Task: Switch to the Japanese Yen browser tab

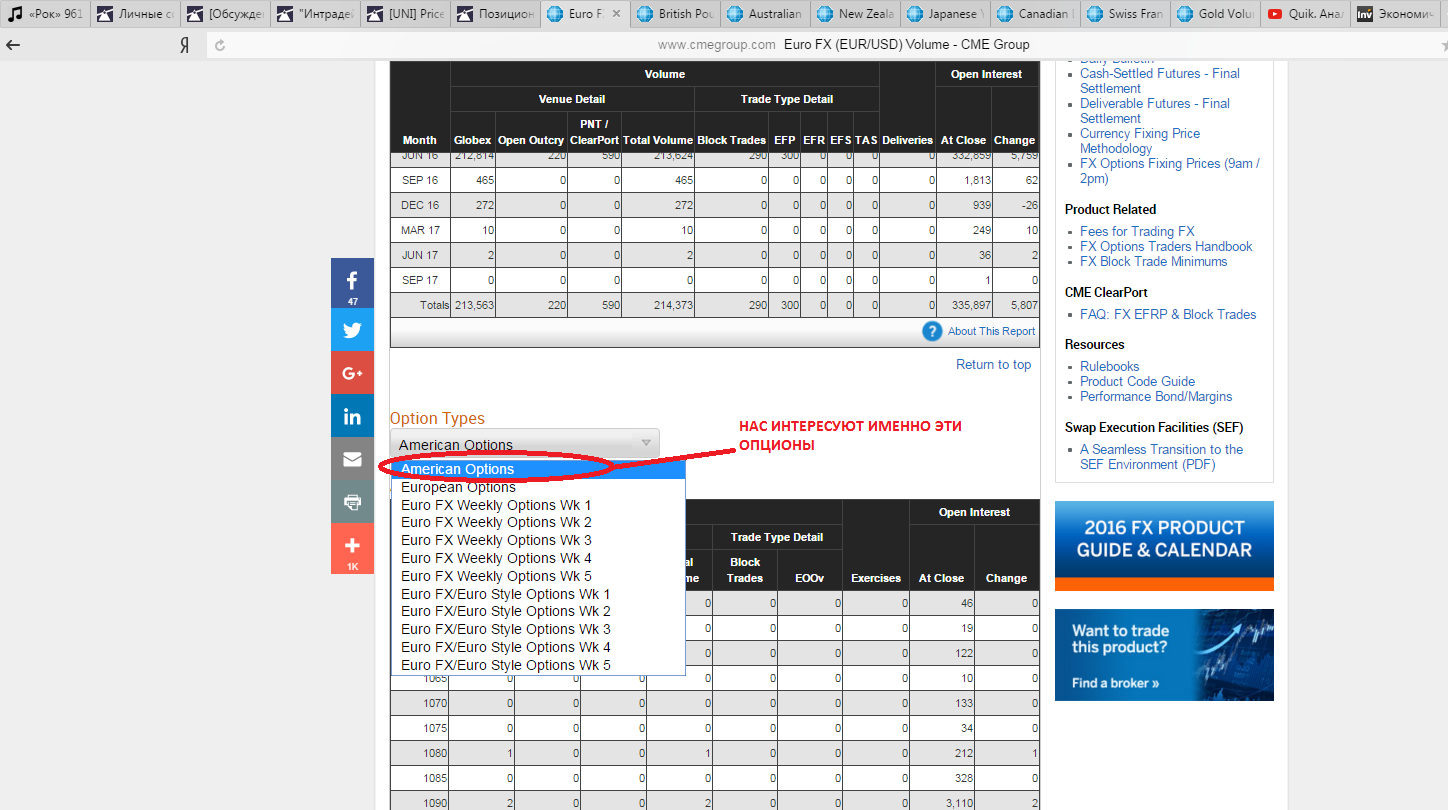Action: (945, 14)
